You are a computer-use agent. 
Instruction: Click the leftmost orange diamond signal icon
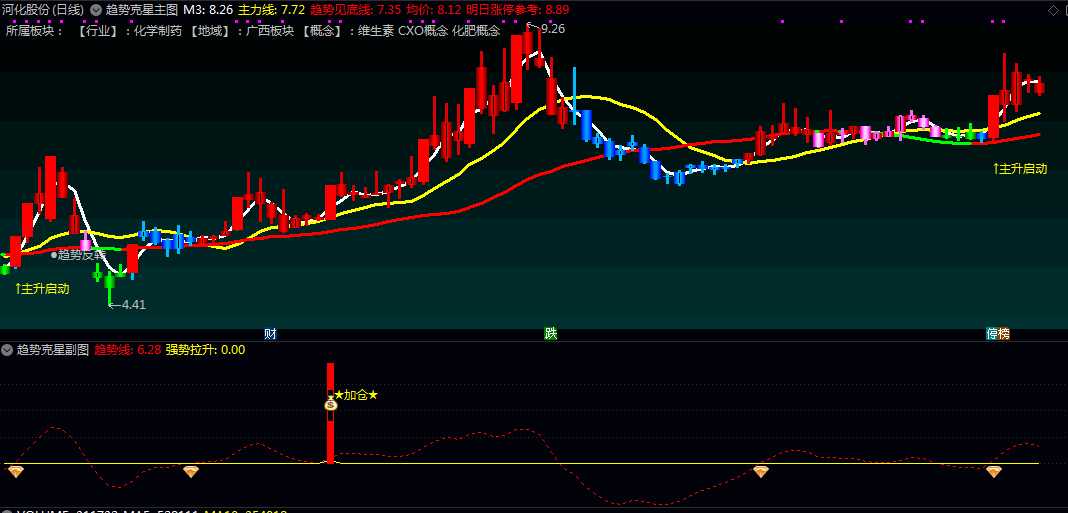point(15,470)
